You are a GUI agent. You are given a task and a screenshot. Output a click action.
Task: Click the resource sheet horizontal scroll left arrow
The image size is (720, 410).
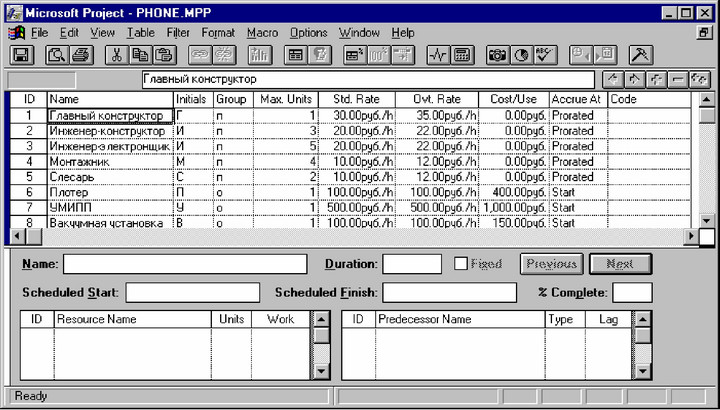18,237
